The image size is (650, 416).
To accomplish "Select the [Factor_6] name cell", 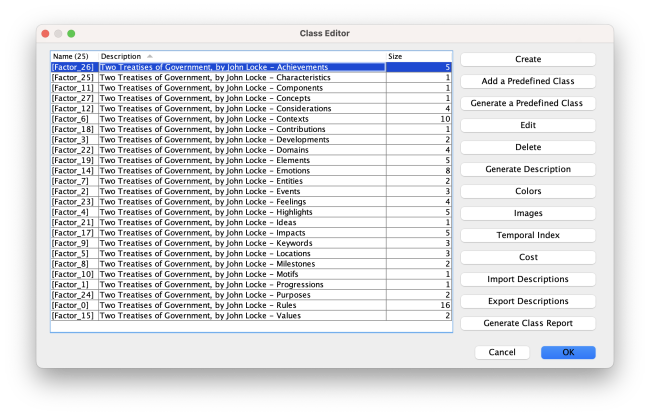I will (75, 119).
